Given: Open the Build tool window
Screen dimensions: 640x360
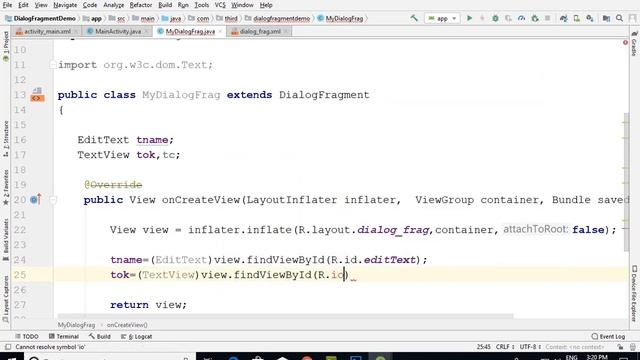Looking at the screenshot, I should point(99,336).
